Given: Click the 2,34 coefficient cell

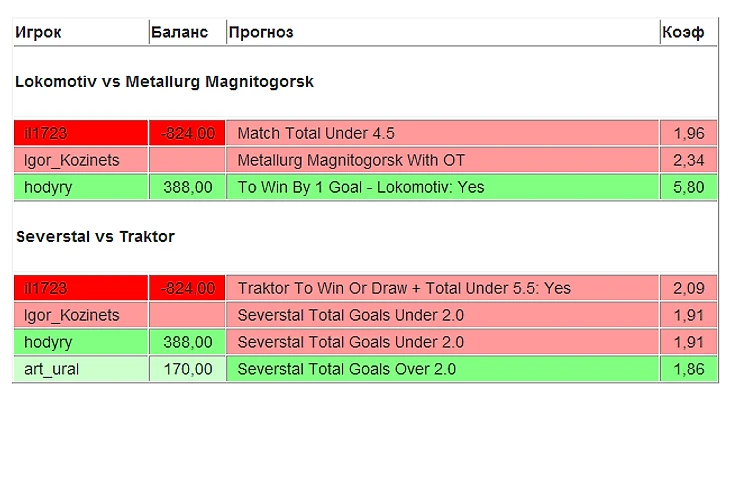Looking at the screenshot, I should (x=688, y=160).
